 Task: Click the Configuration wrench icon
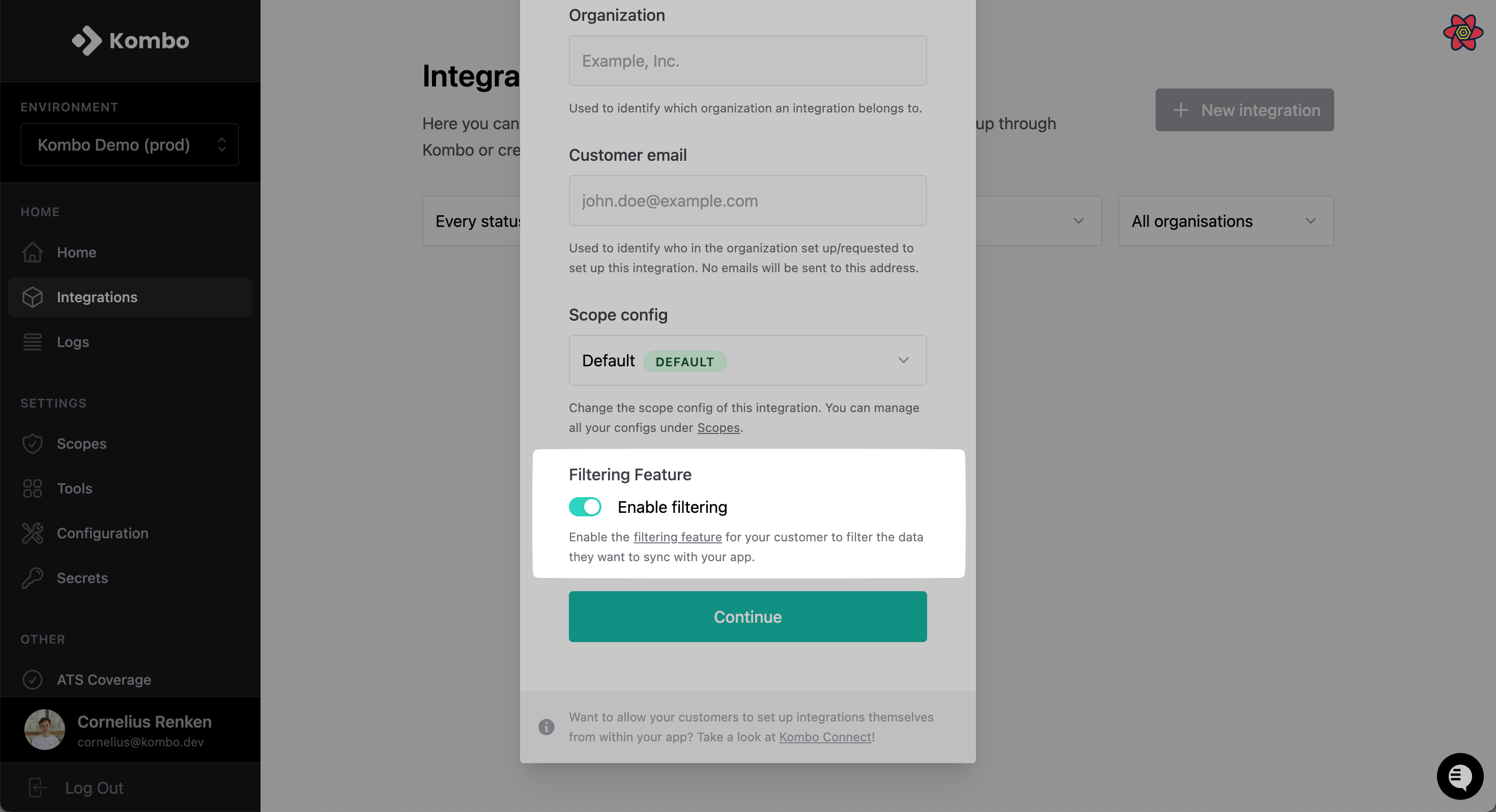[33, 533]
